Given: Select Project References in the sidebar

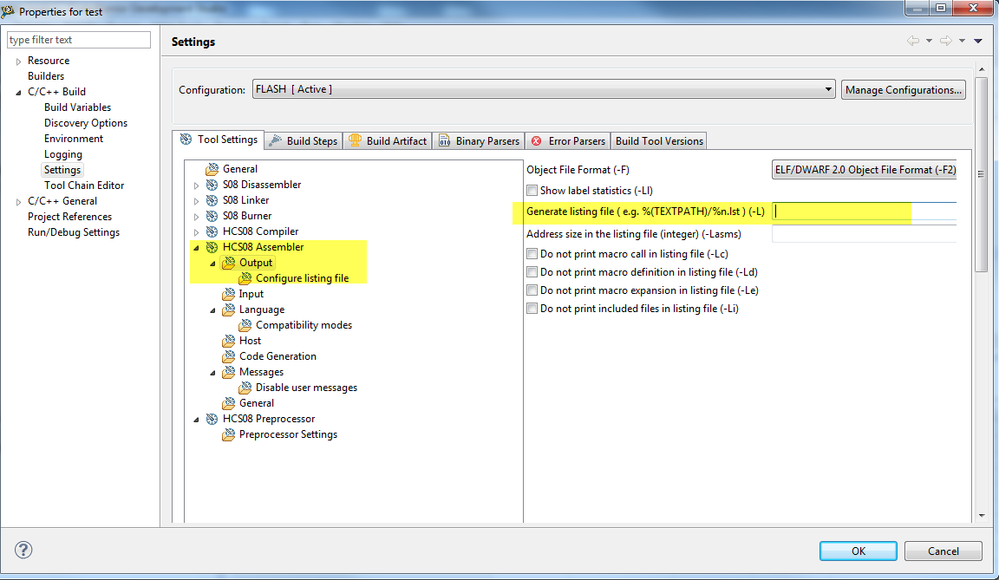Looking at the screenshot, I should [x=69, y=217].
